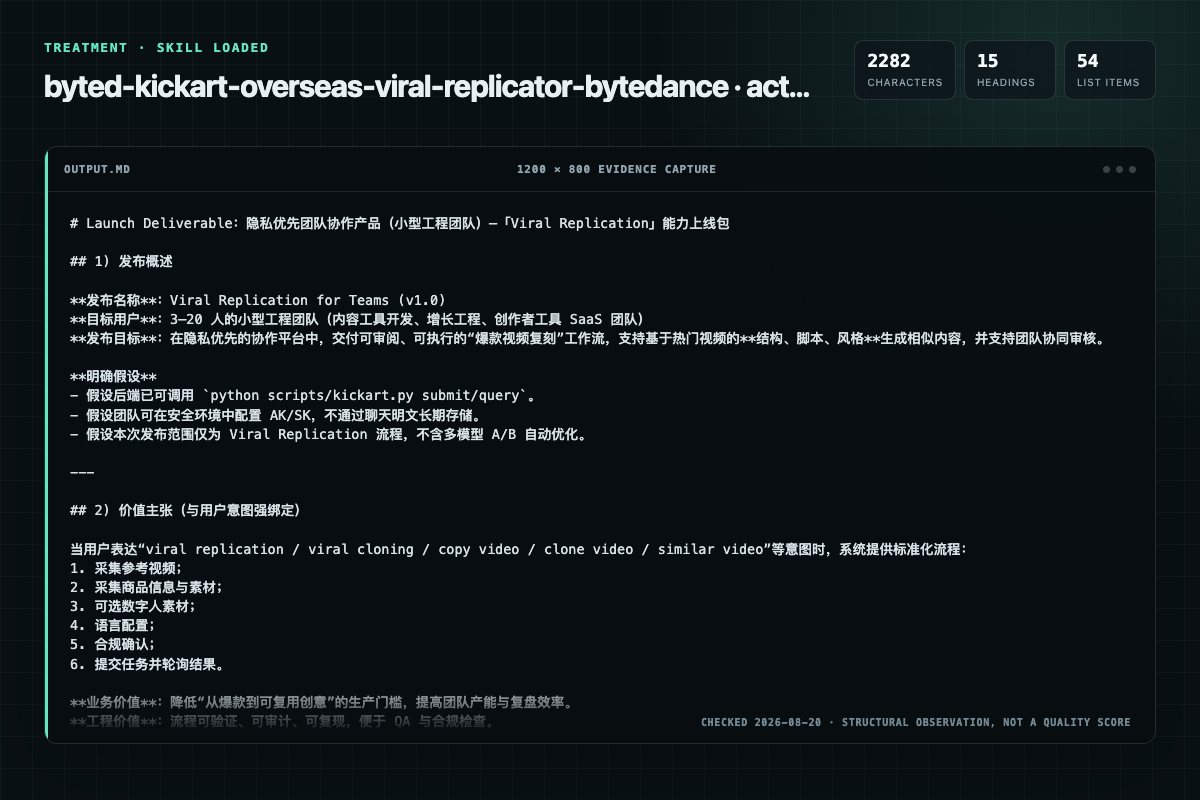Click the line mentioning 'python scripts/kickart.py submit/query'

303,396
